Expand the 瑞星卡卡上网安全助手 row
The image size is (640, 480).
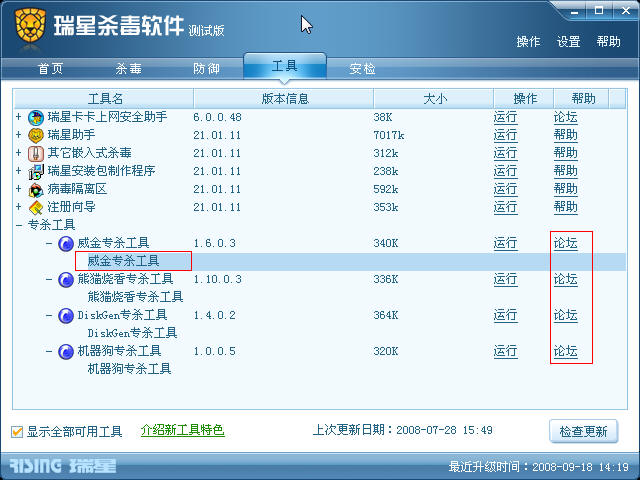point(18,117)
